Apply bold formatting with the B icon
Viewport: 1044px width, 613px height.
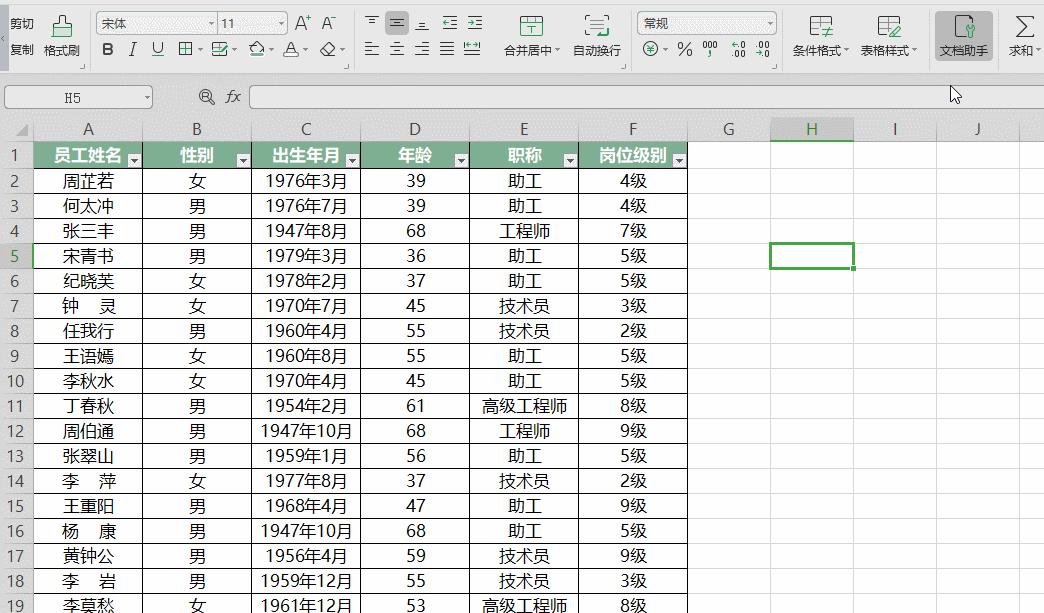click(x=108, y=48)
